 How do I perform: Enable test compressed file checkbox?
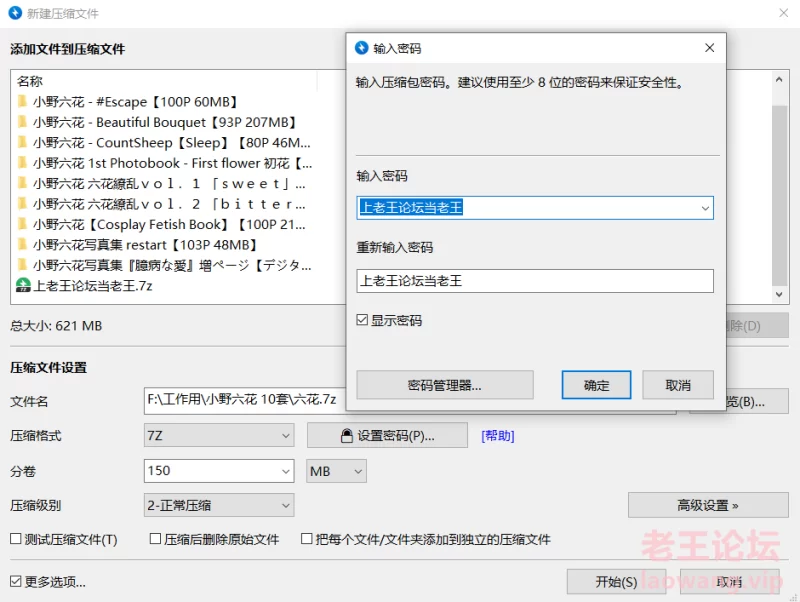pyautogui.click(x=16, y=540)
